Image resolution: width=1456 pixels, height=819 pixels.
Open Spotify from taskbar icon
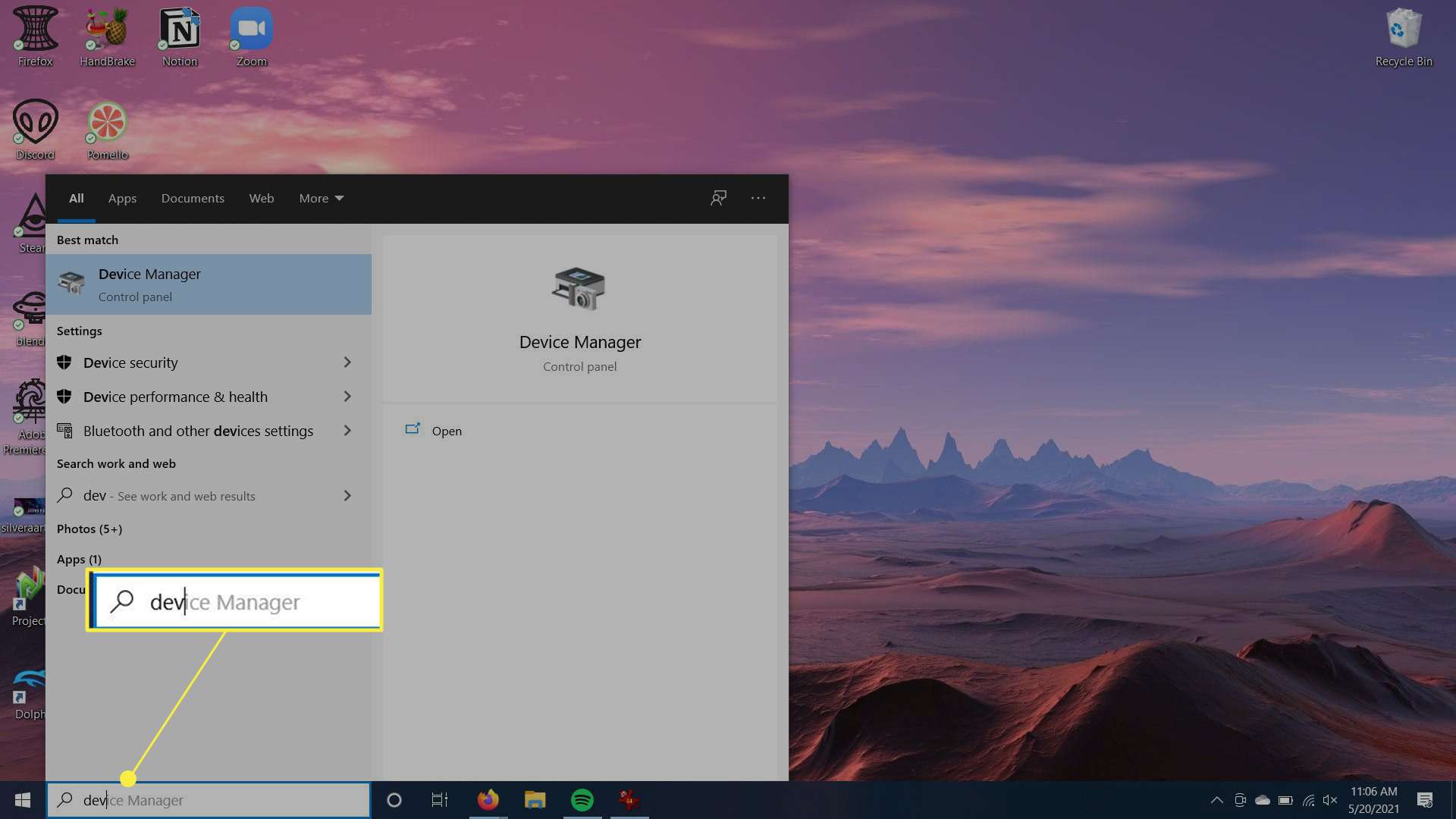coord(582,799)
